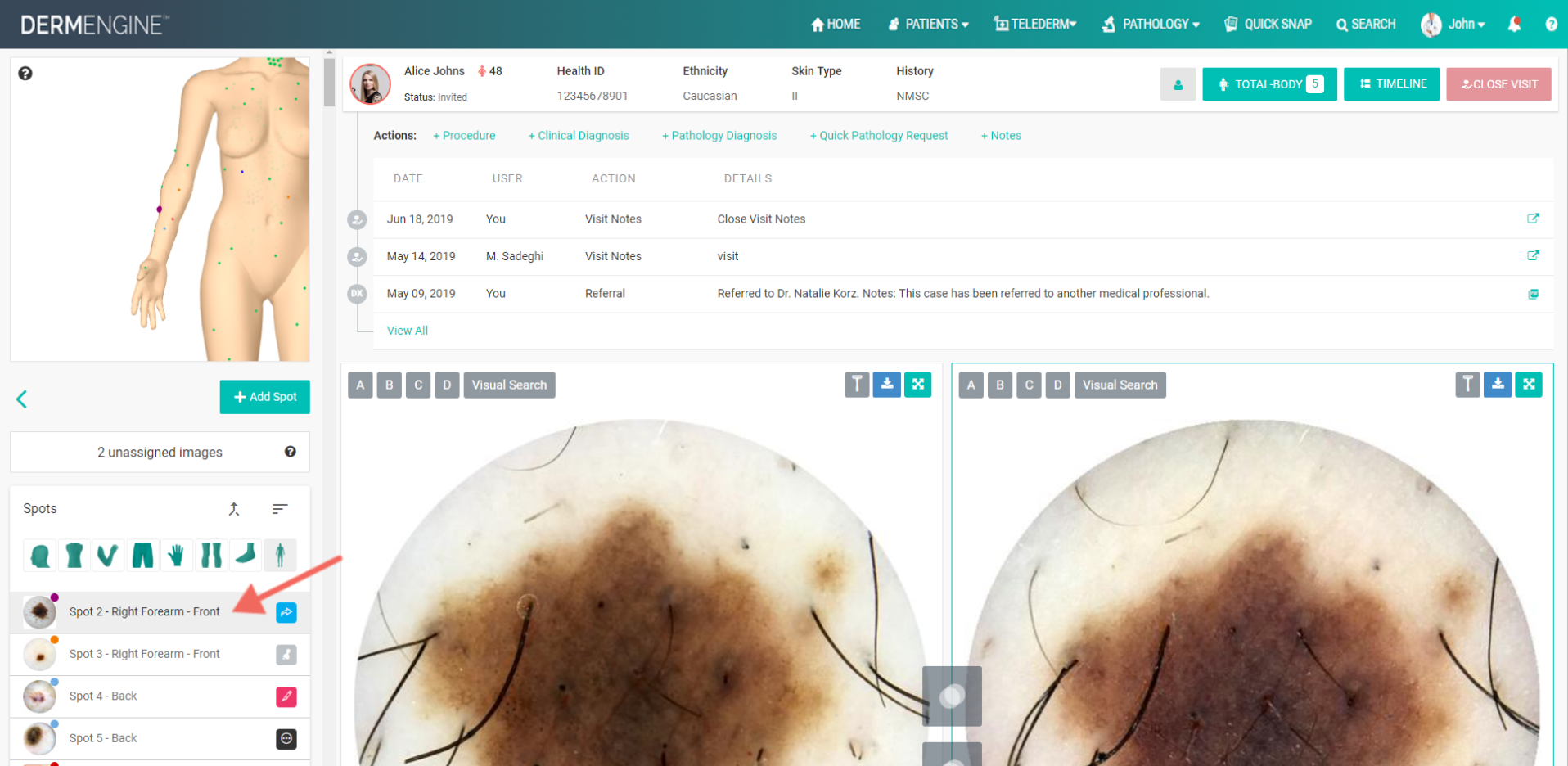Run Visual Search in right viewer

coord(1120,385)
